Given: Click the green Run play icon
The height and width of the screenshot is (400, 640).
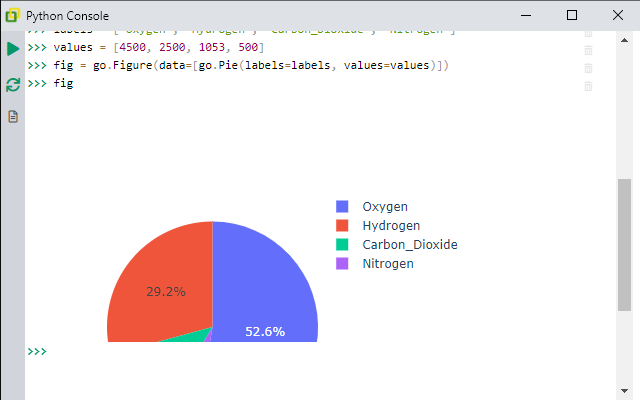Looking at the screenshot, I should (x=13, y=49).
